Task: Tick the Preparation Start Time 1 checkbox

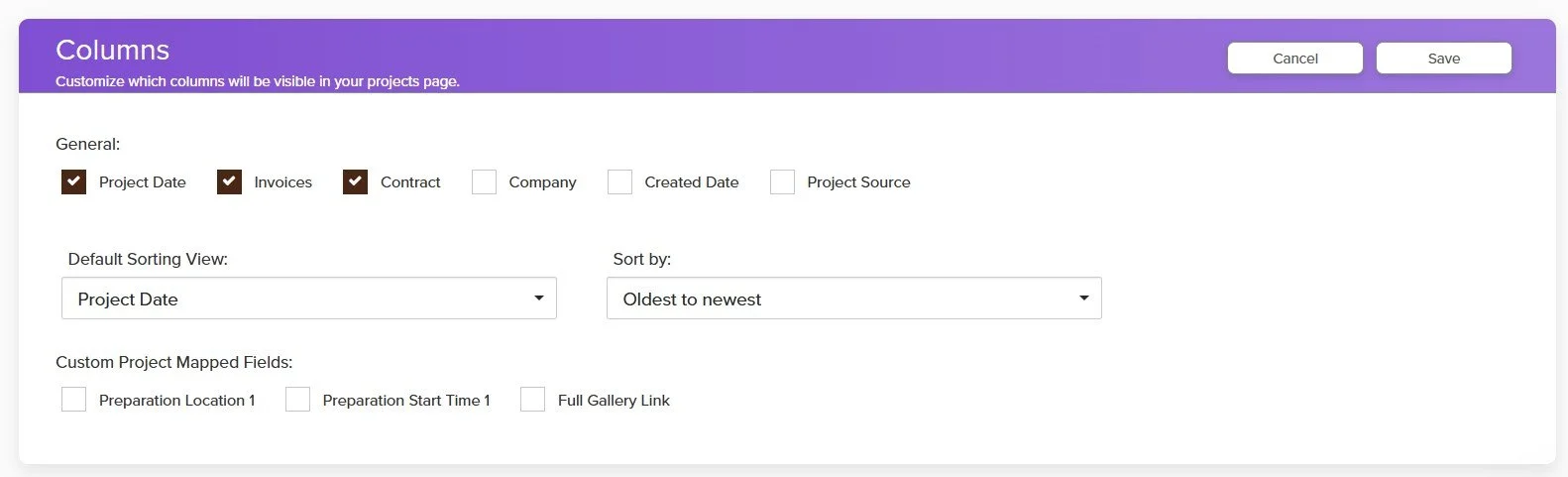Action: pos(297,400)
